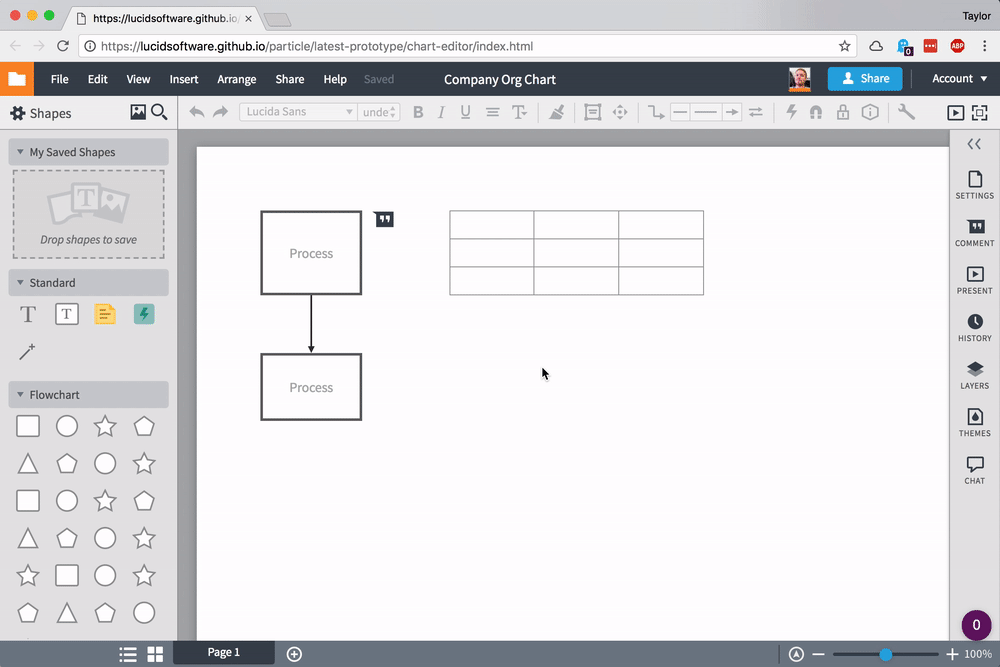The width and height of the screenshot is (1000, 667).
Task: Open the Arrange menu
Action: click(236, 79)
